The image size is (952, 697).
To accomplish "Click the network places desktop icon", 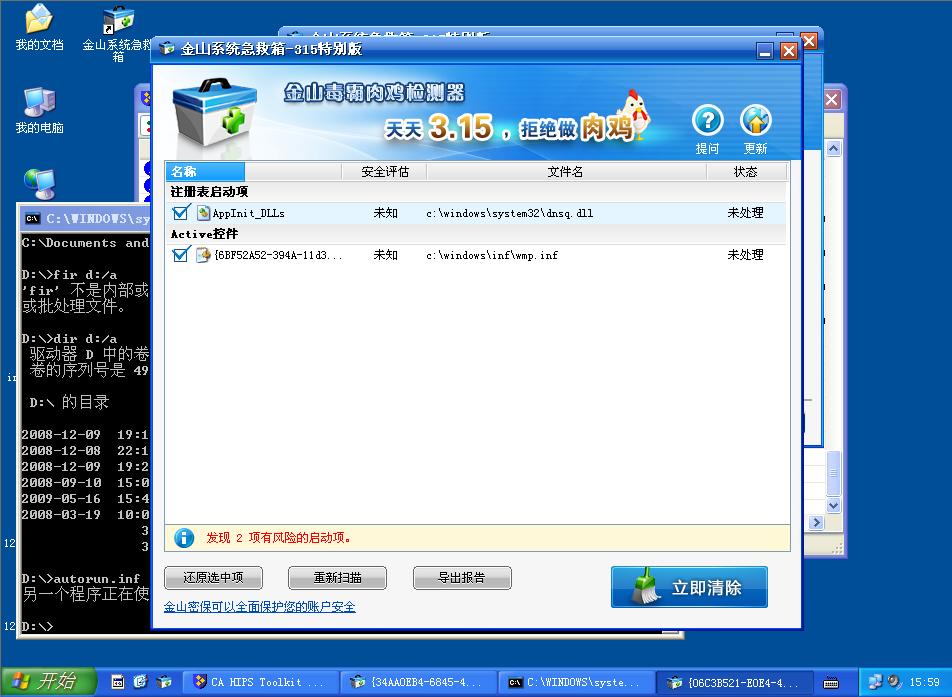I will [40, 184].
